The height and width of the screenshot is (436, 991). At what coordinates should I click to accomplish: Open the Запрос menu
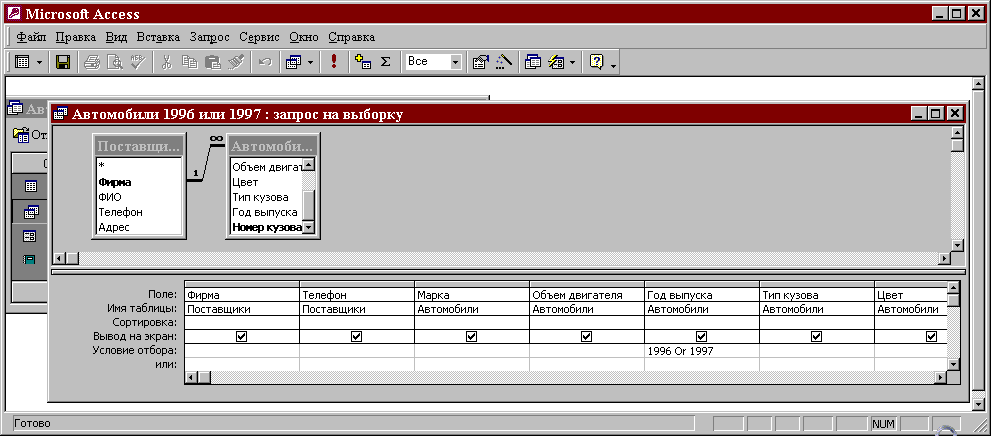click(x=209, y=37)
